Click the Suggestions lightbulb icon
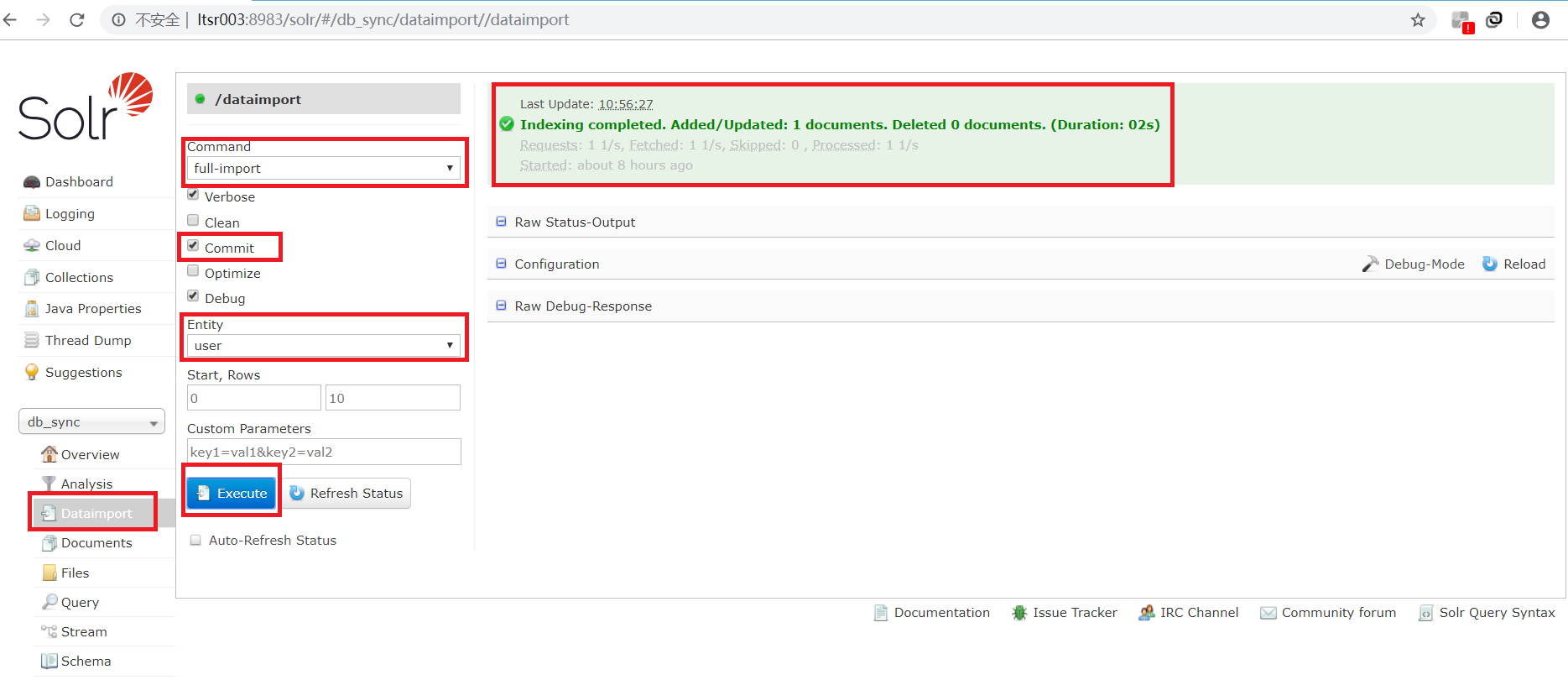 pyautogui.click(x=32, y=372)
